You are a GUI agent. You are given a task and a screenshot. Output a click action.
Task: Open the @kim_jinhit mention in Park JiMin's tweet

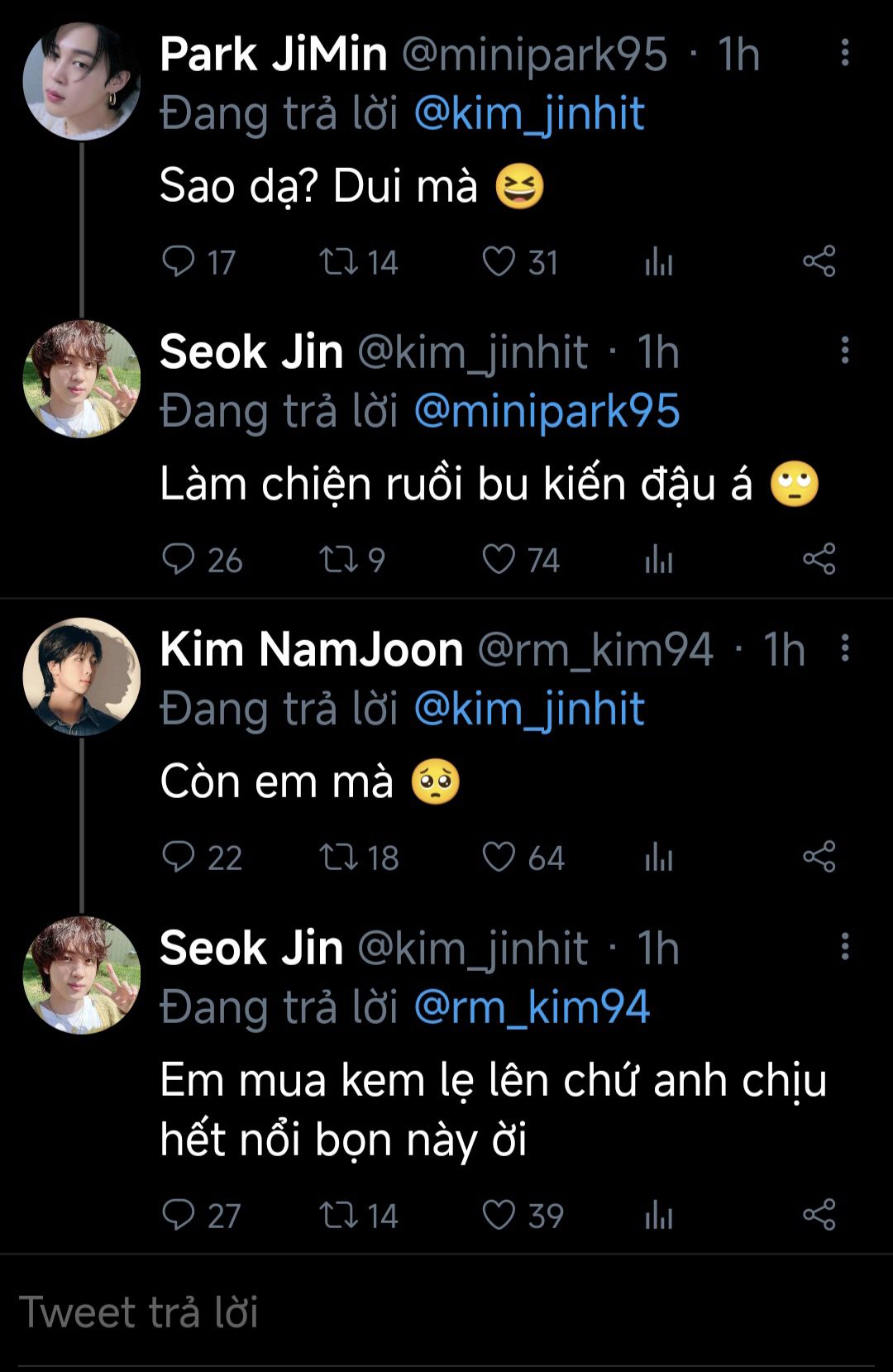tap(528, 113)
